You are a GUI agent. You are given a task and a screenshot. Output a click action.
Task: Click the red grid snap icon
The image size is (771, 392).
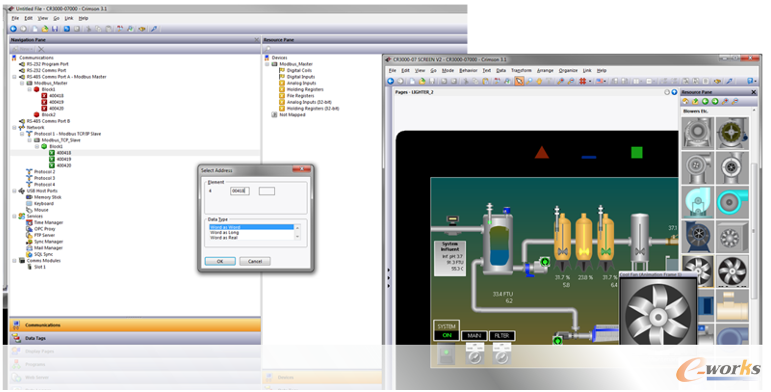pyautogui.click(x=582, y=81)
